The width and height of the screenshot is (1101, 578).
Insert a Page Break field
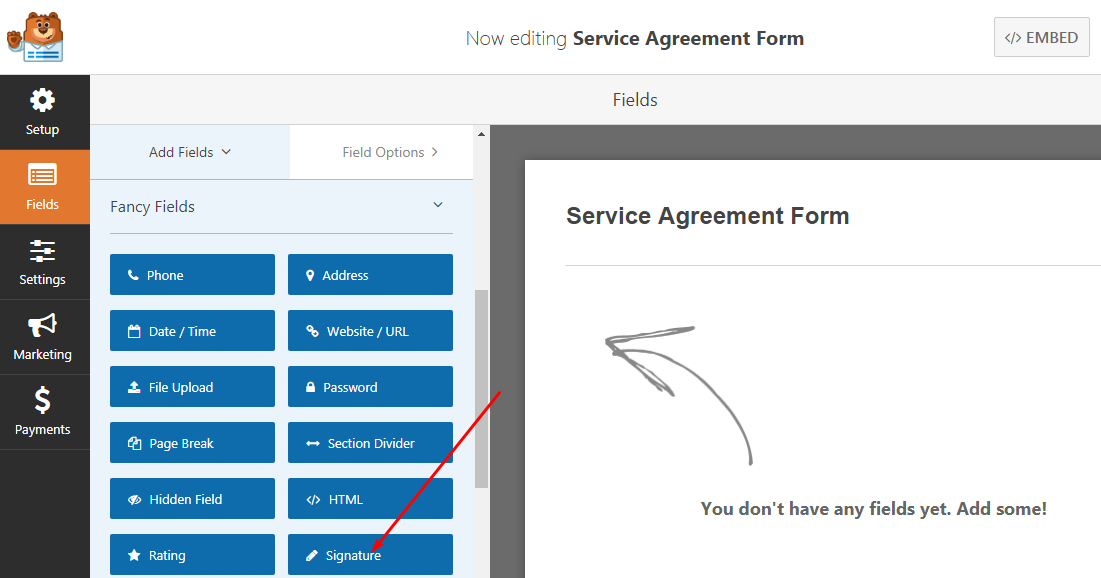192,443
